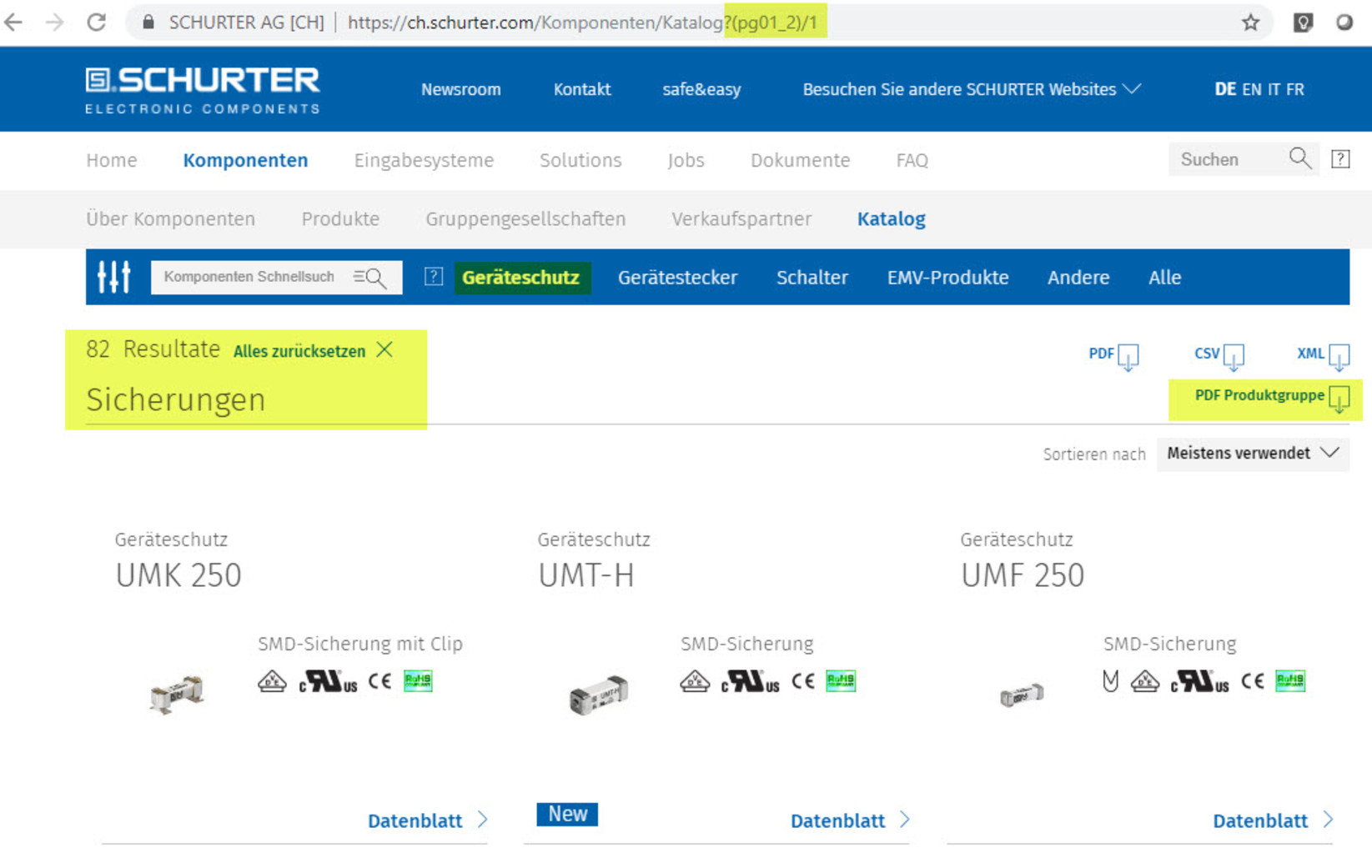Image resolution: width=1372 pixels, height=868 pixels.
Task: Click the catalog help question mark icon
Action: pos(433,277)
